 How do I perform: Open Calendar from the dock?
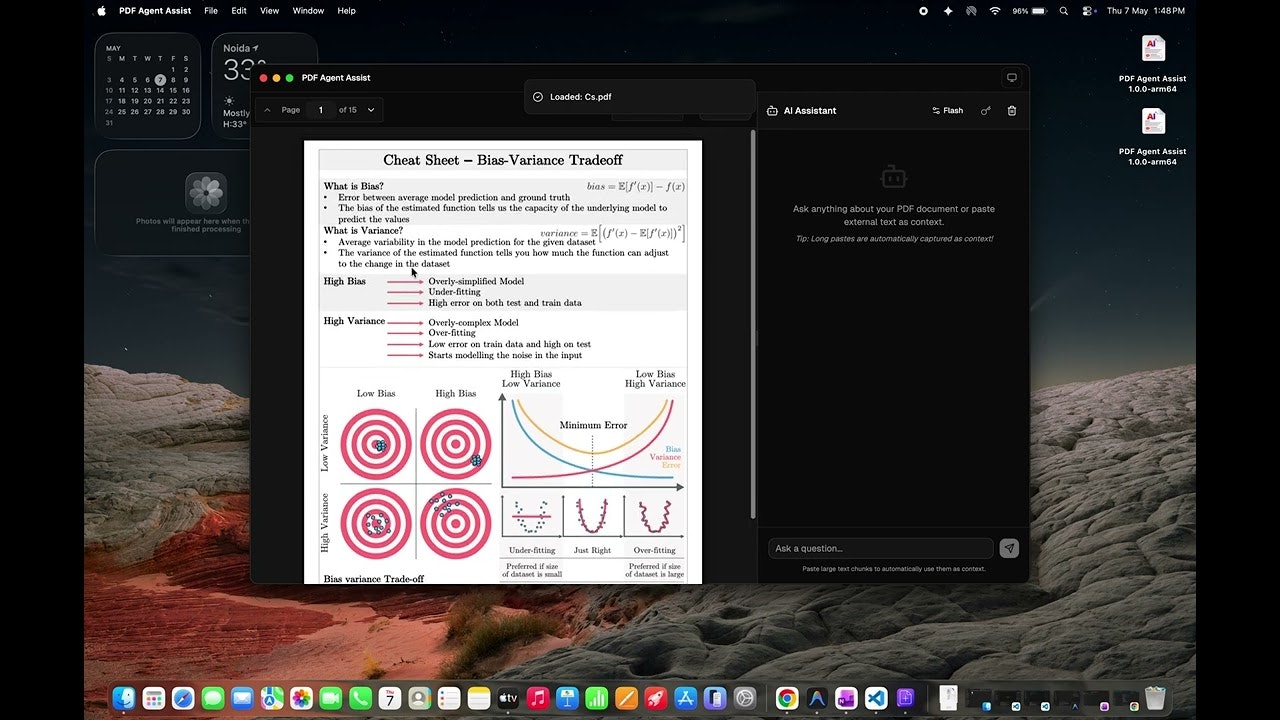[x=390, y=698]
